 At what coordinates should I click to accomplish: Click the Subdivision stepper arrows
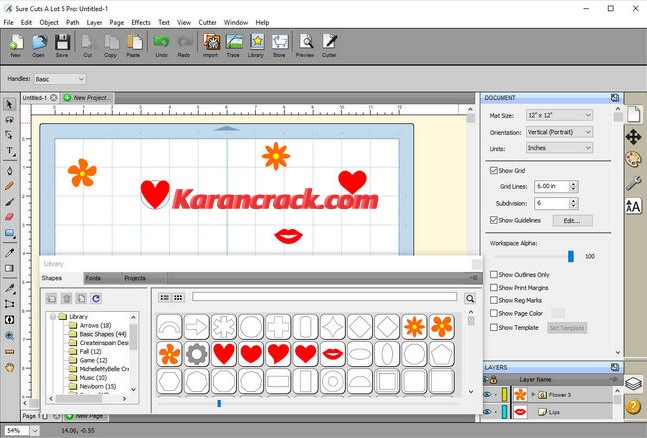coord(573,203)
